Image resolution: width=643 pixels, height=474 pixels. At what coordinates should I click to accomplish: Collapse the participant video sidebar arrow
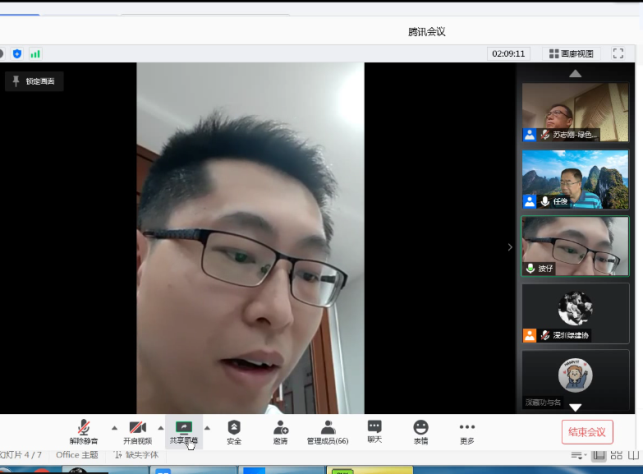[510, 247]
